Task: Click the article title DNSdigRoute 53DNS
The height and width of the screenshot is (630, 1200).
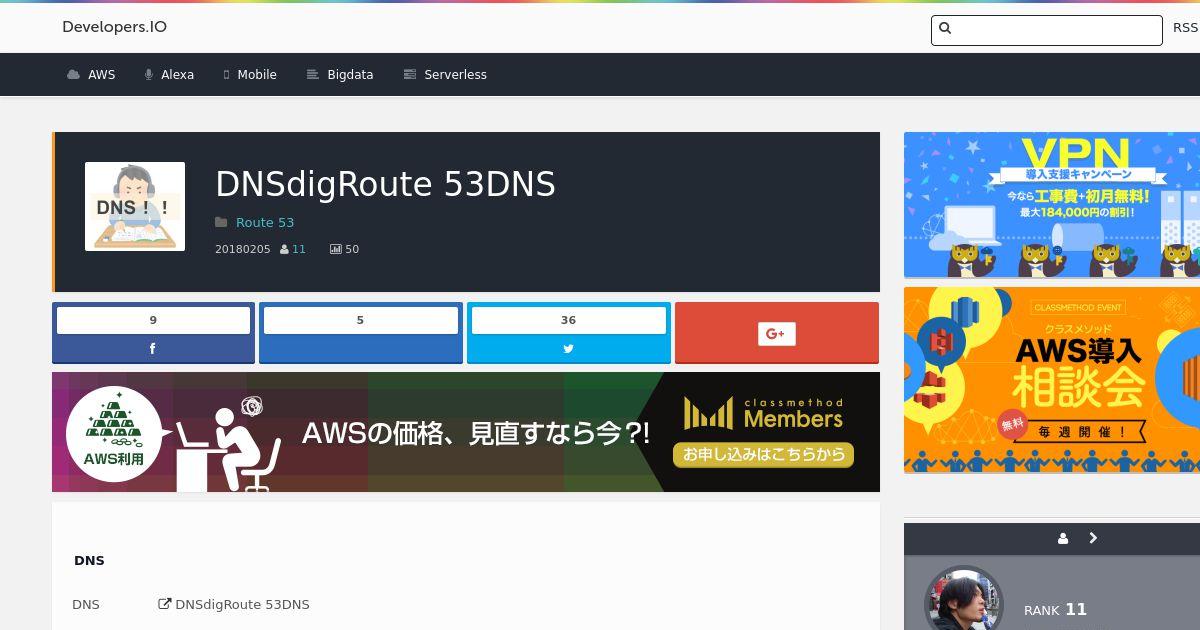Action: [x=385, y=184]
